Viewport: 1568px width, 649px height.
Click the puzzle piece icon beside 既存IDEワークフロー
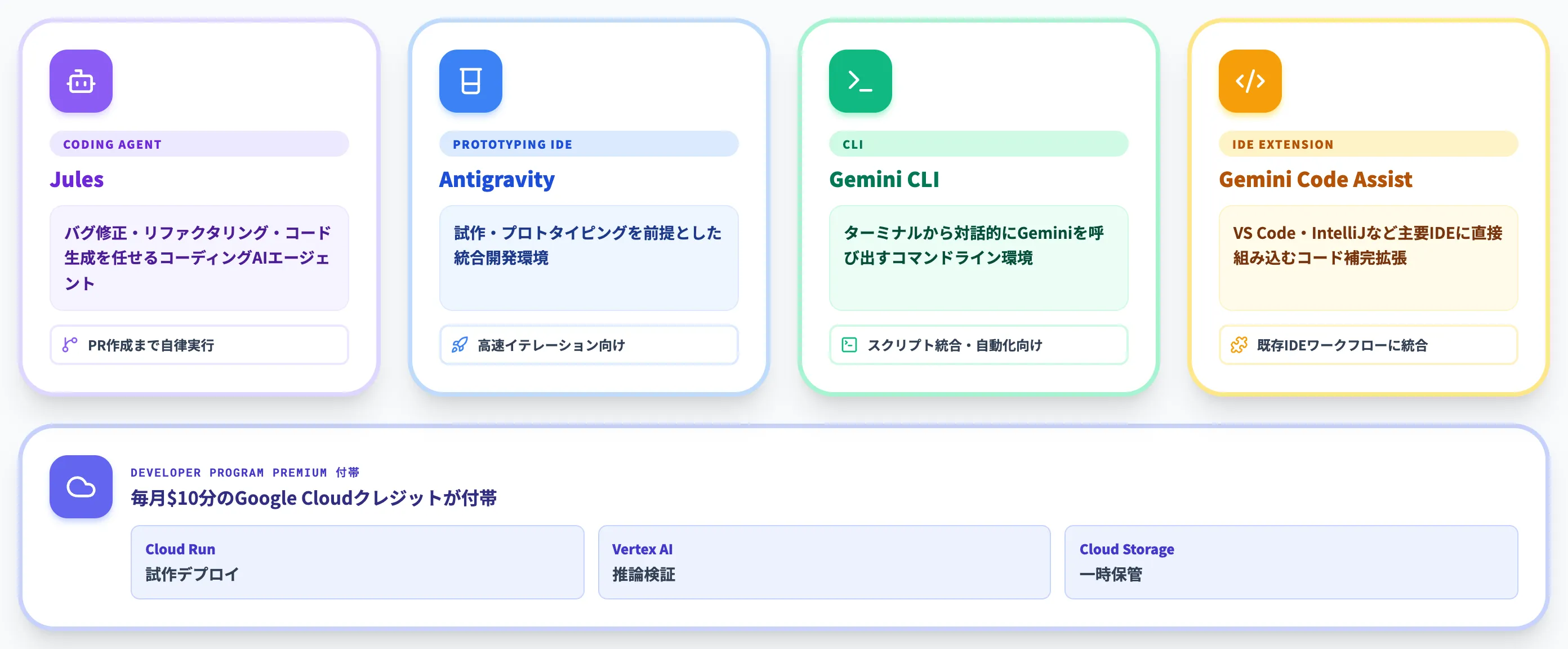[x=1239, y=345]
